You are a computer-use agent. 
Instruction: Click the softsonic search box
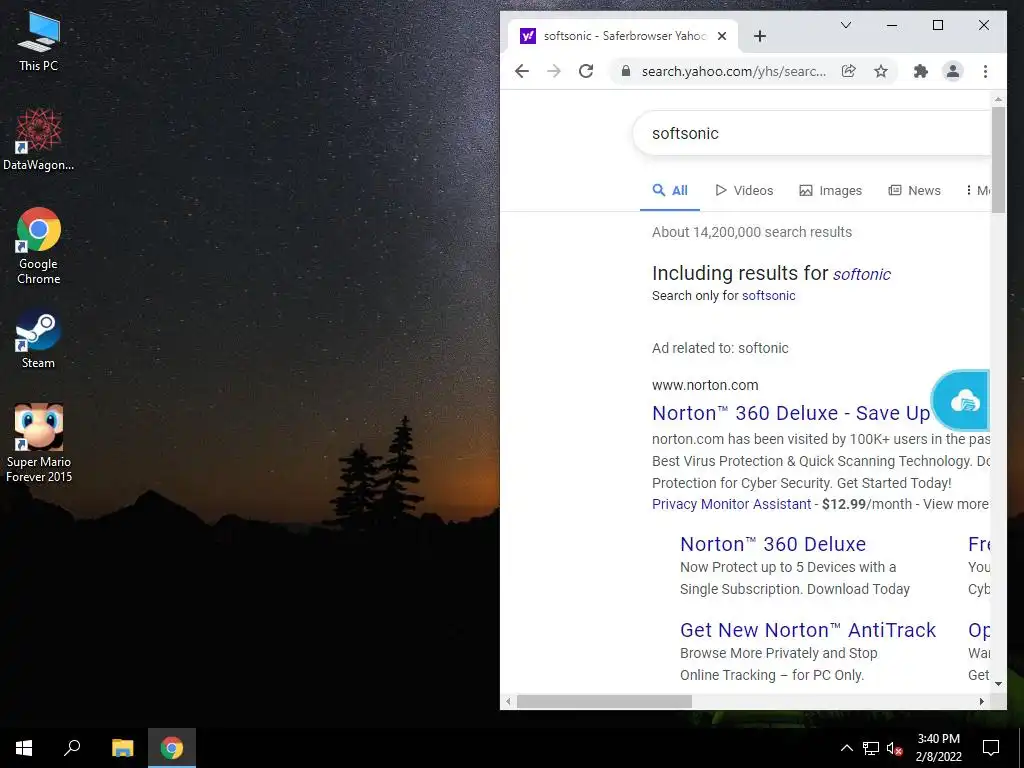pos(810,133)
